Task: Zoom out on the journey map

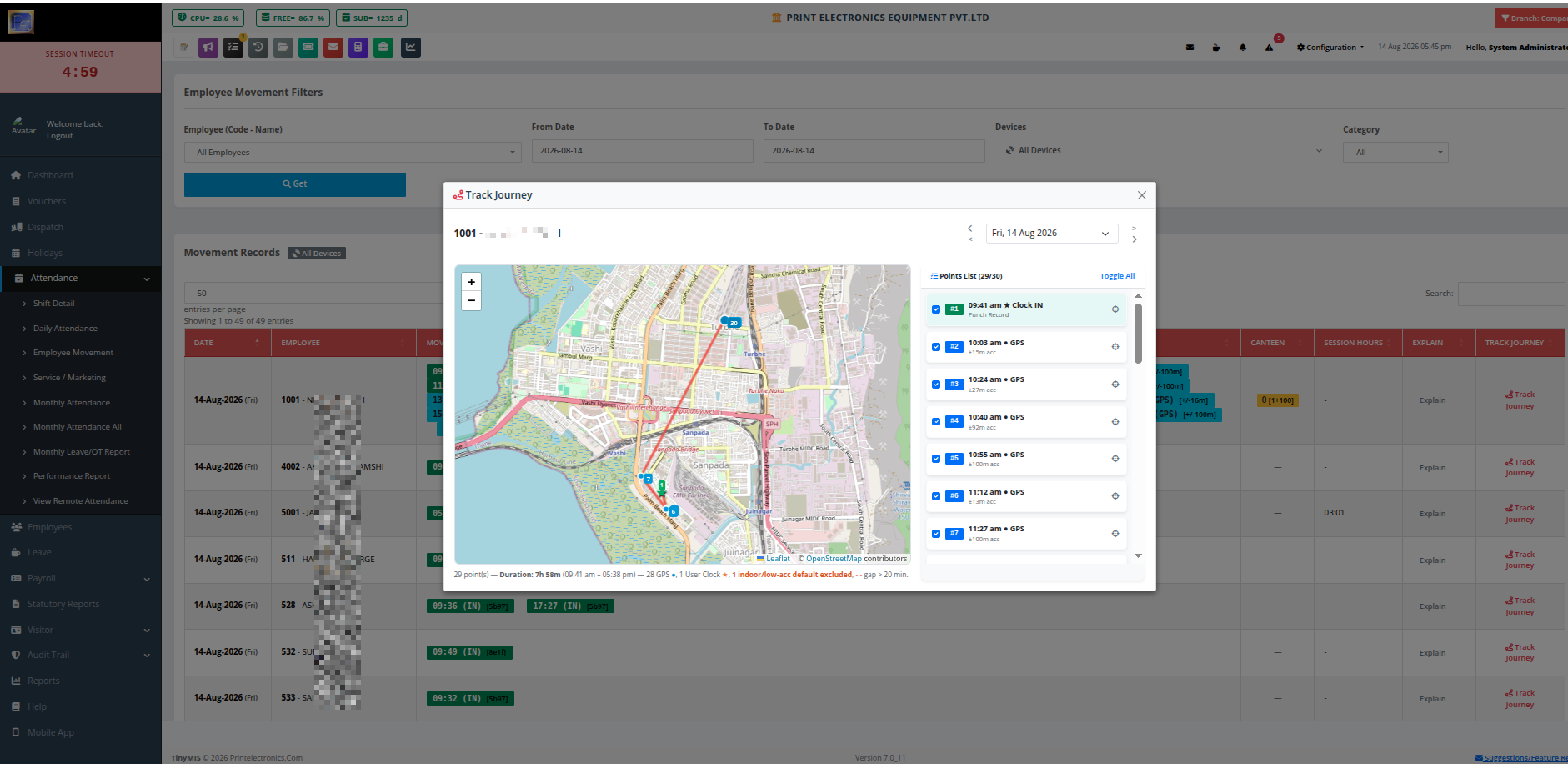Action: tap(471, 300)
